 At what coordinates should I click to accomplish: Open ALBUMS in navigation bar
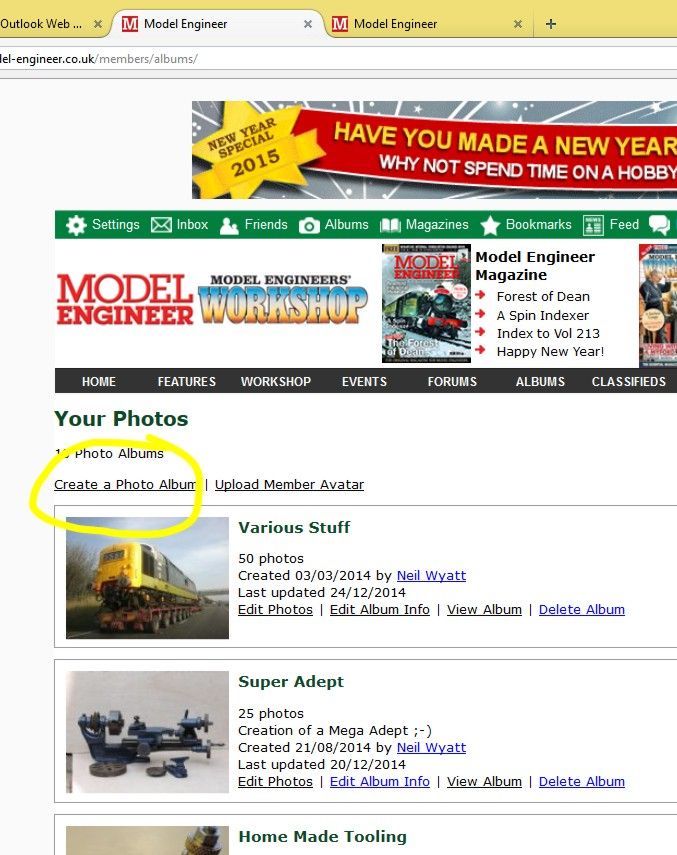coord(540,381)
